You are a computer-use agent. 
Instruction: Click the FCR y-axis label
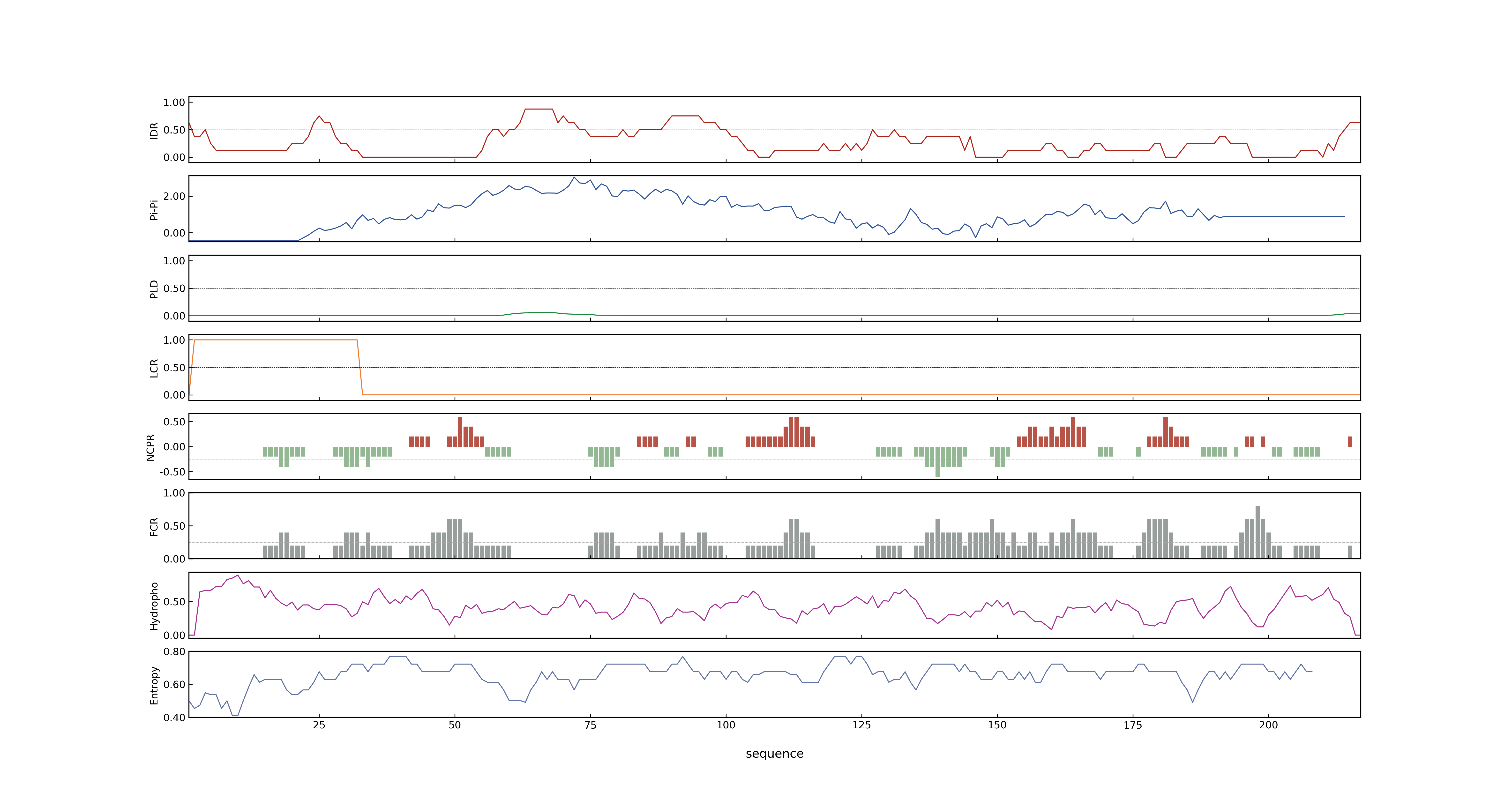[x=154, y=526]
